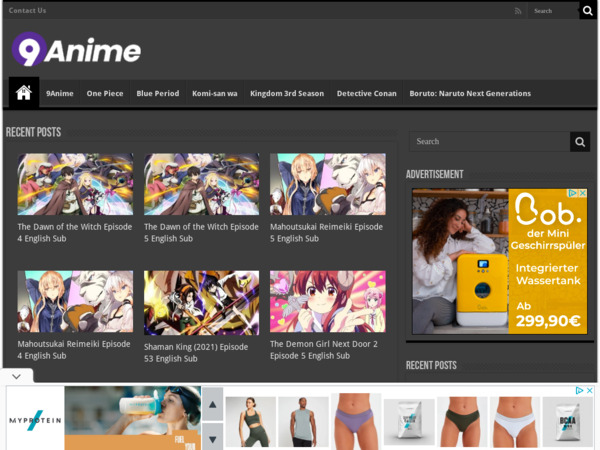Click up arrow in Myprotein carousel

(213, 404)
